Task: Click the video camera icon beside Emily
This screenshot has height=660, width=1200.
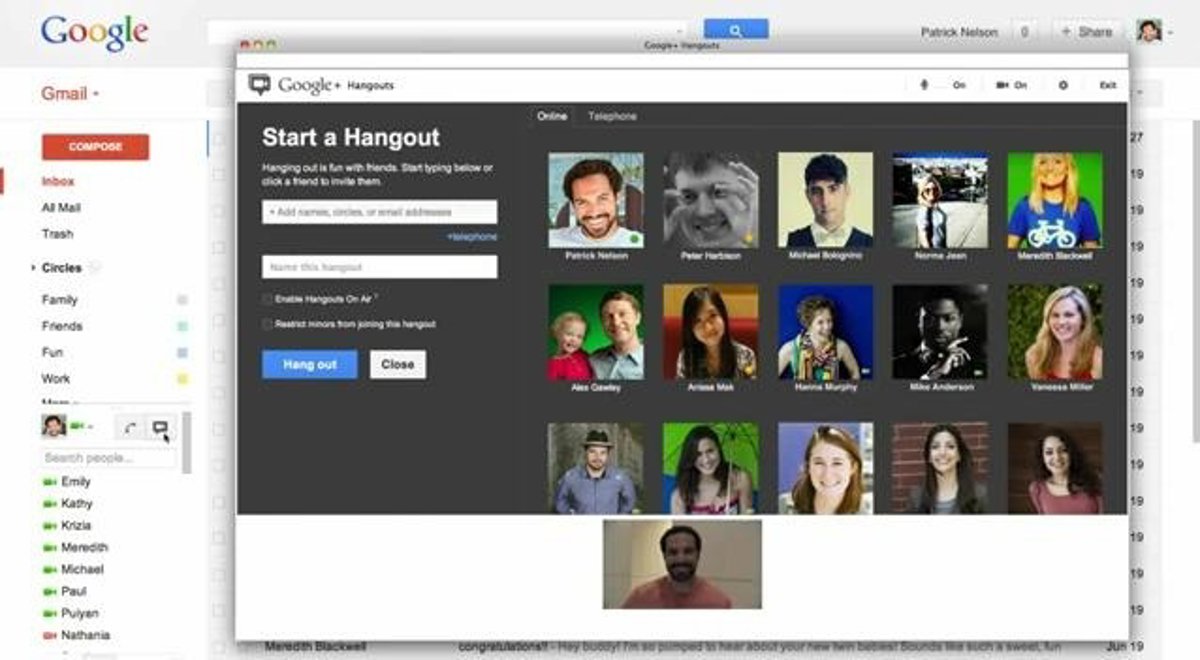Action: point(49,482)
